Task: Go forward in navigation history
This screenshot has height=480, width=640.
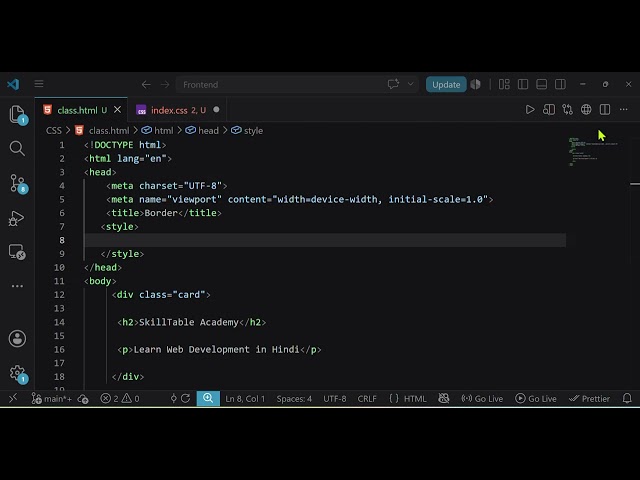Action: pyautogui.click(x=165, y=84)
